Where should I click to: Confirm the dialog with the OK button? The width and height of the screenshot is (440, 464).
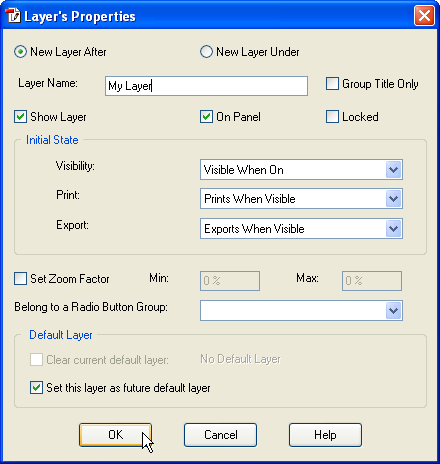115,435
